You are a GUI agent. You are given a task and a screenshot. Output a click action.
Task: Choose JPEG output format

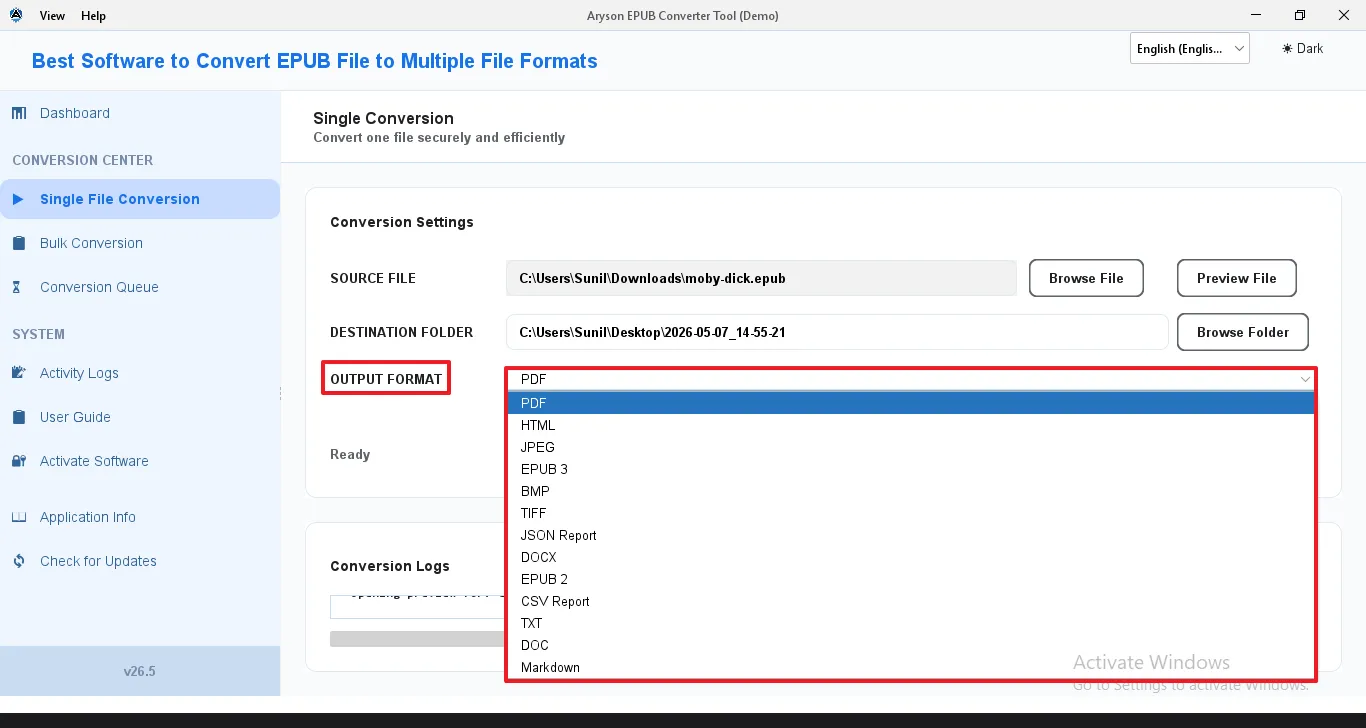(x=911, y=447)
